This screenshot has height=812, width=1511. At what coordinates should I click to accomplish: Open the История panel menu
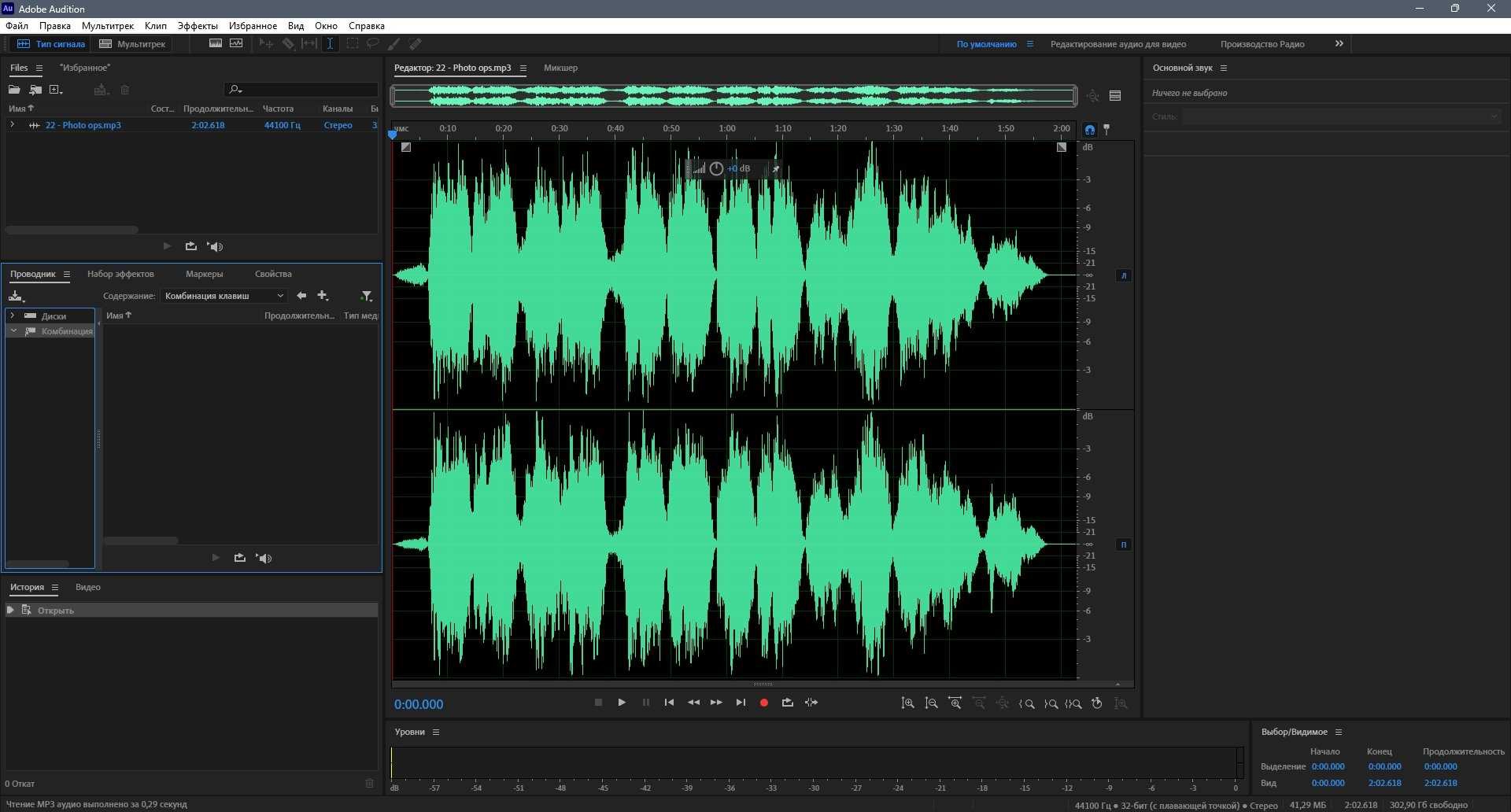pyautogui.click(x=54, y=587)
